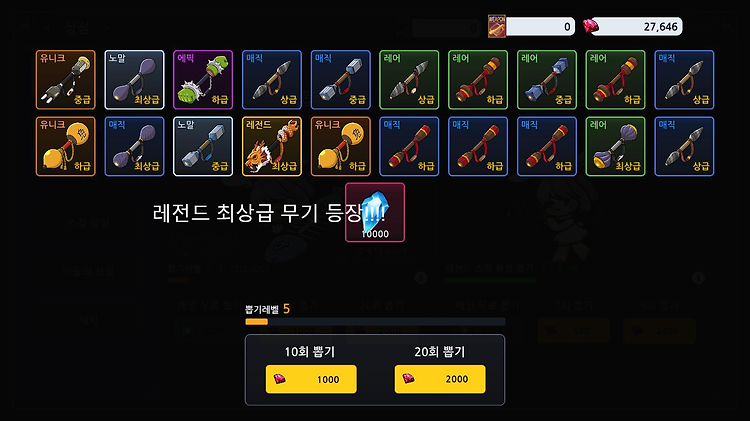Buy 20 draws for 2000 gems

click(x=440, y=379)
